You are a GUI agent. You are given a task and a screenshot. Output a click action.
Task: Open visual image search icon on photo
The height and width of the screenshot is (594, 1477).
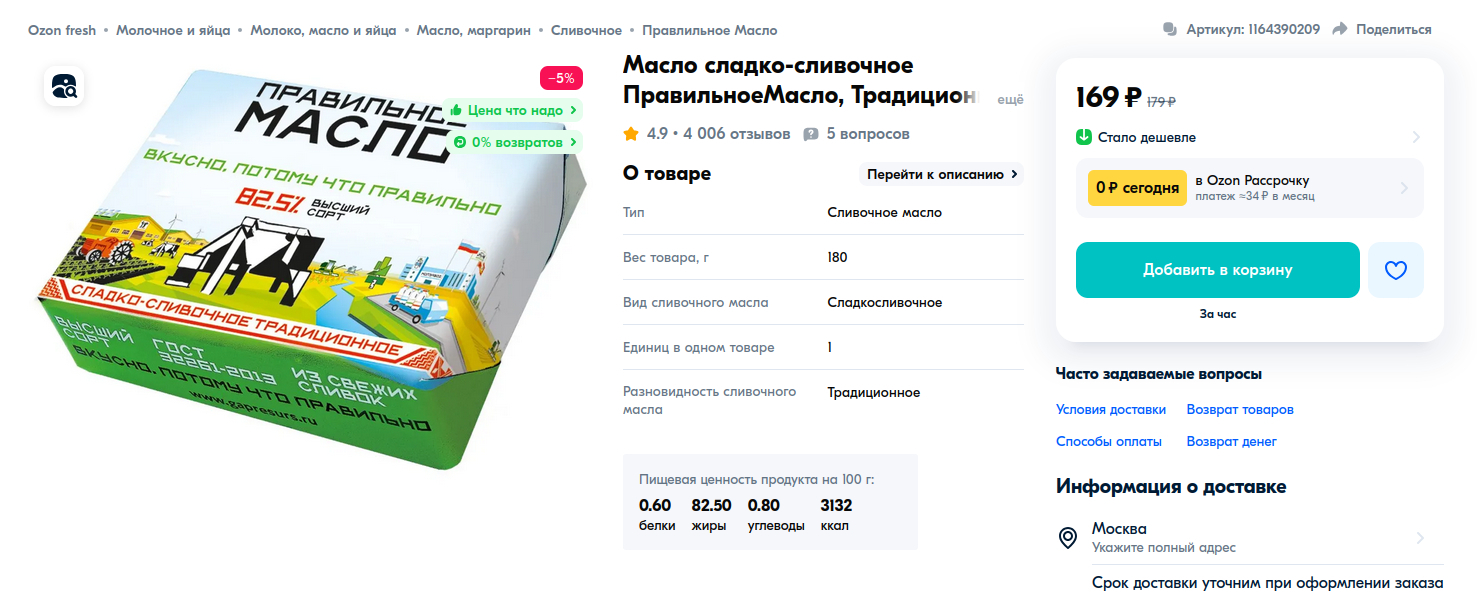(64, 86)
